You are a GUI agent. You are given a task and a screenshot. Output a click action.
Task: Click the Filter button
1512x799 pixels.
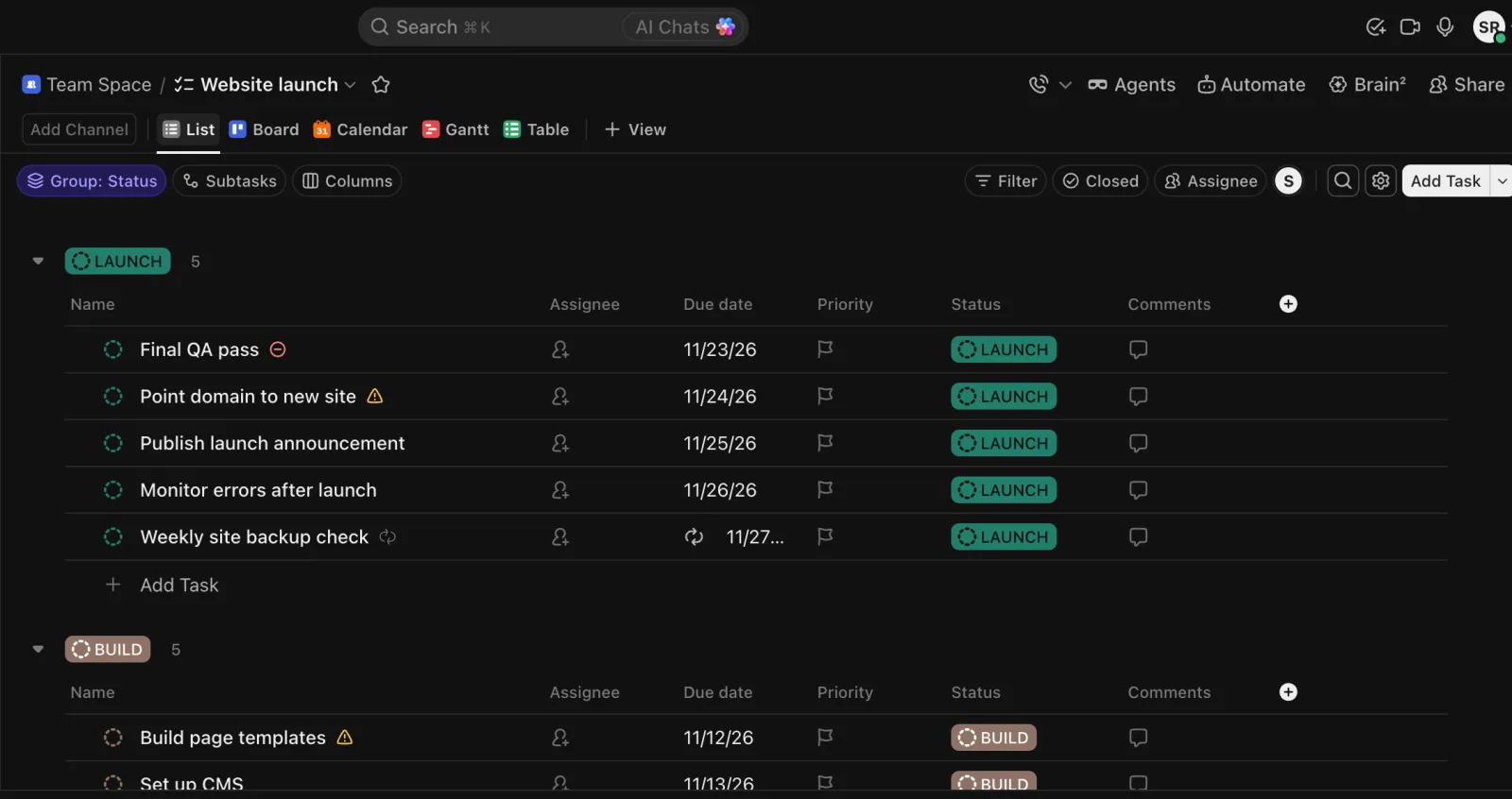coord(1005,180)
